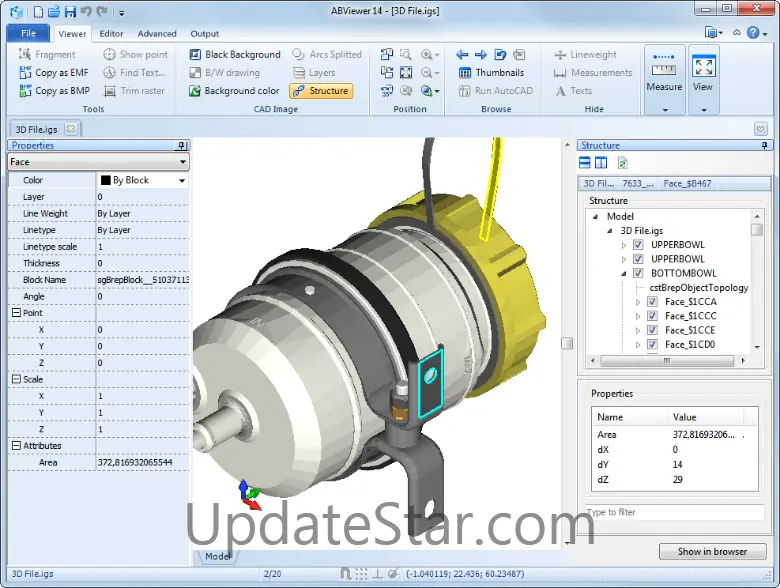Screen dimensions: 780x588
Task: Click Run AutoCAD
Action: click(x=495, y=91)
